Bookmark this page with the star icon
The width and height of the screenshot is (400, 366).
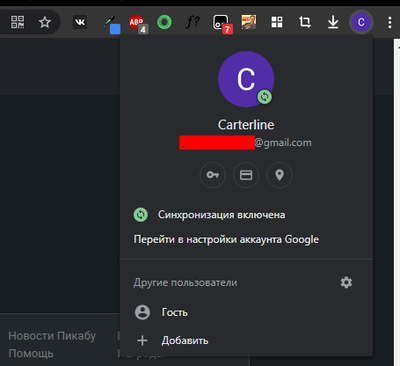pyautogui.click(x=45, y=22)
